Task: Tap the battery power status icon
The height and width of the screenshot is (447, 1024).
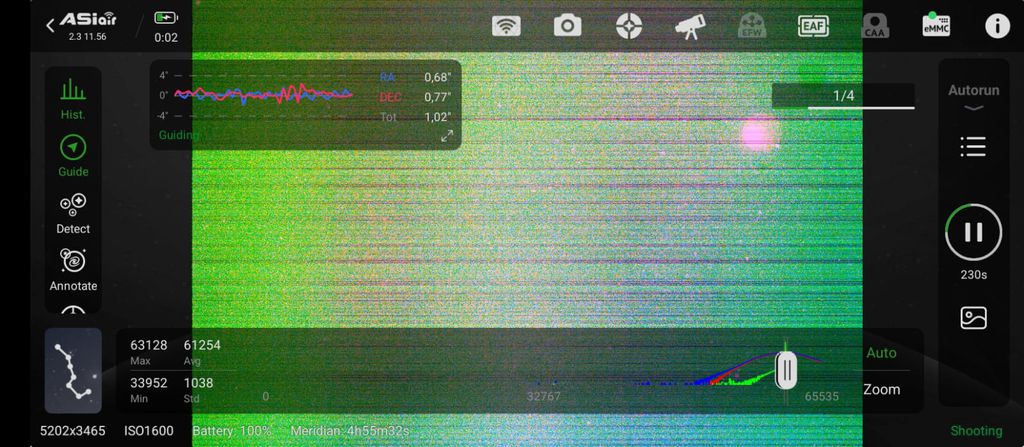Action: pyautogui.click(x=166, y=18)
